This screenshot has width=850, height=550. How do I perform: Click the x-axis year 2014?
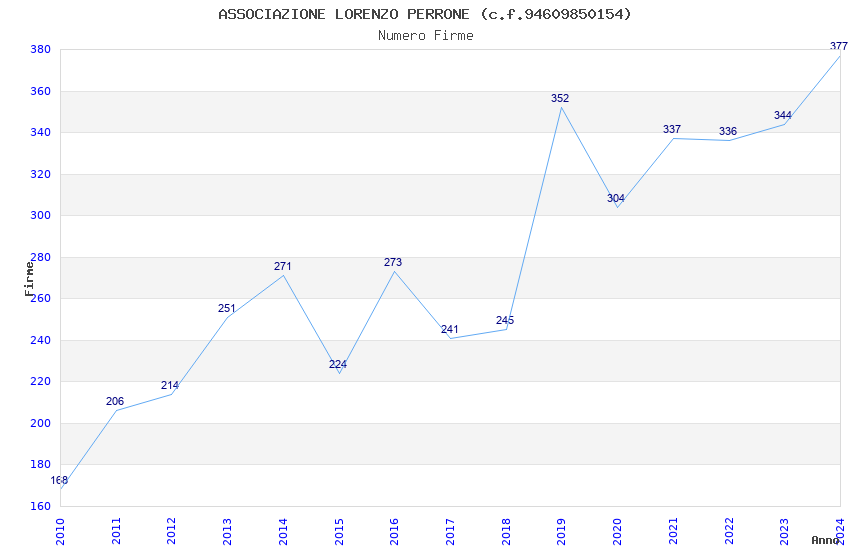point(283,531)
